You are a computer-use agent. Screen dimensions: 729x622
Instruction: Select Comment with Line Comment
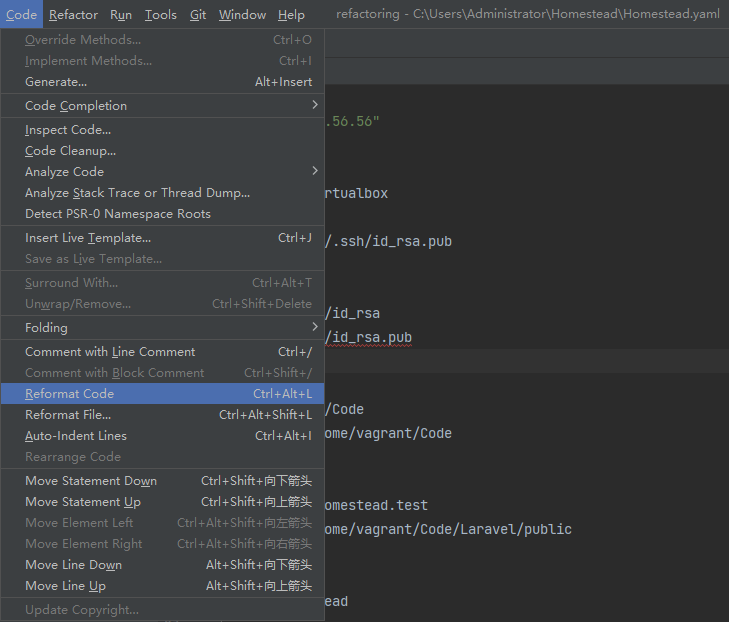point(110,352)
